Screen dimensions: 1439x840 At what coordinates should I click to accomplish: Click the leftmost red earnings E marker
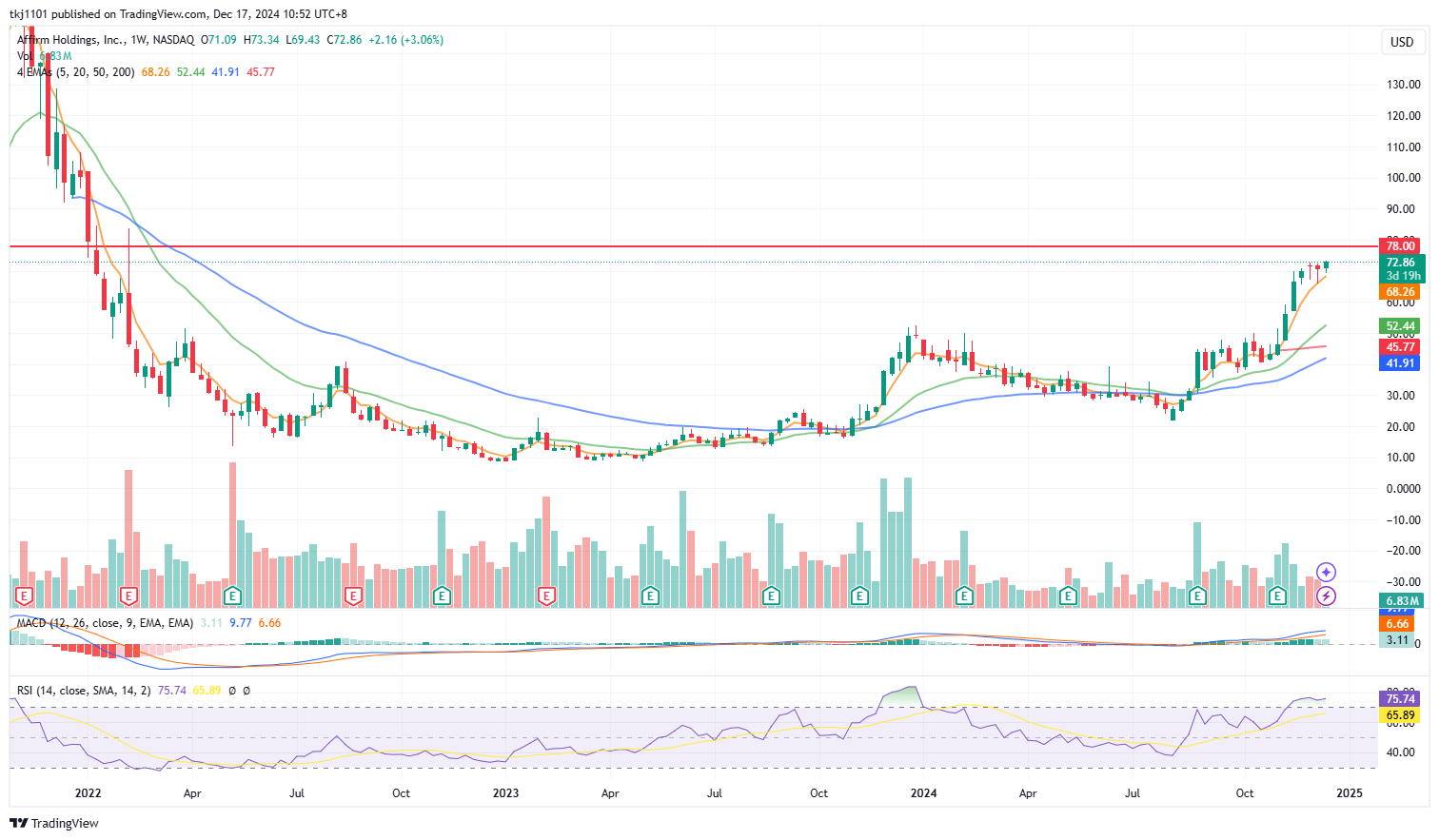click(25, 596)
